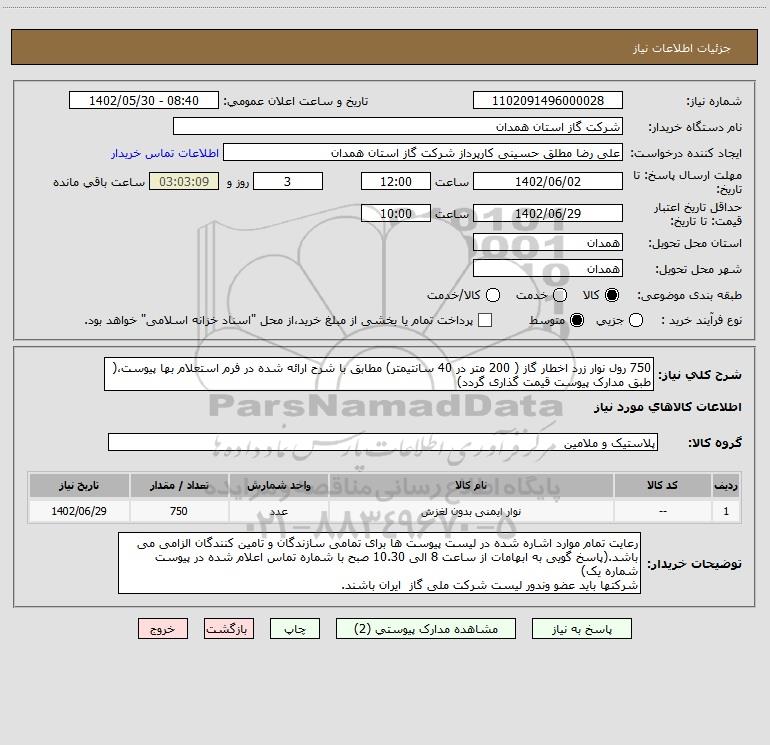This screenshot has width=770, height=745.
Task: Click the شماره نیاز number field
Action: [x=548, y=100]
